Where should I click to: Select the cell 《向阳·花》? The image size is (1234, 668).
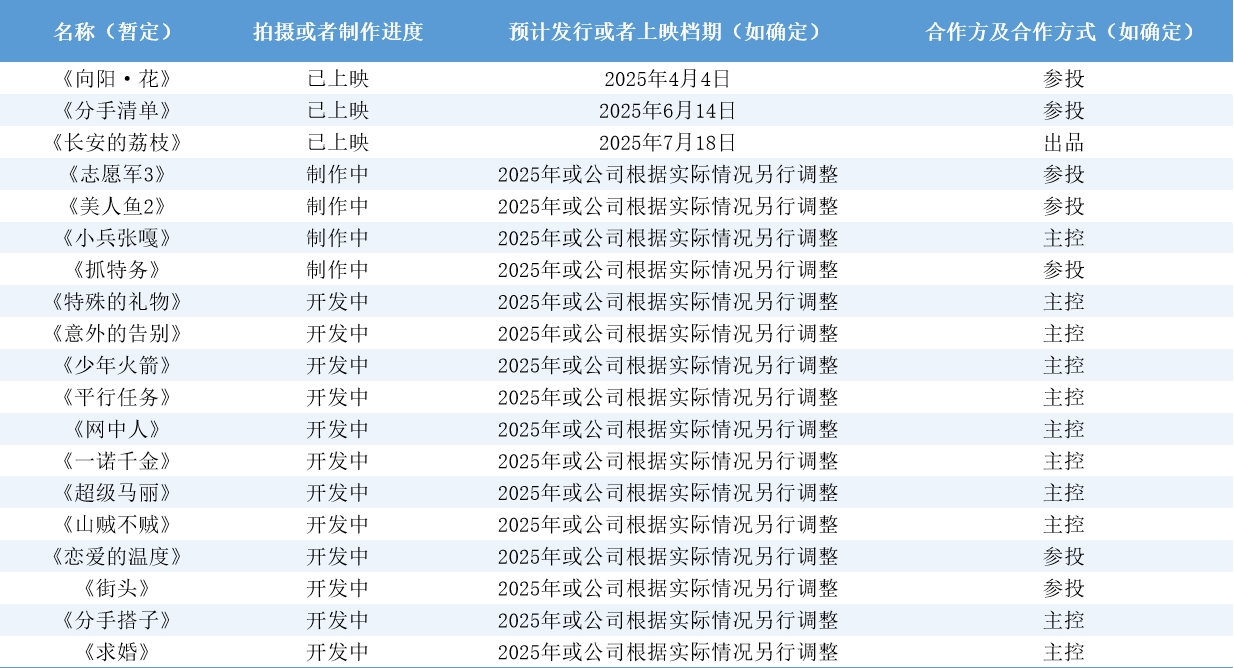(116, 79)
